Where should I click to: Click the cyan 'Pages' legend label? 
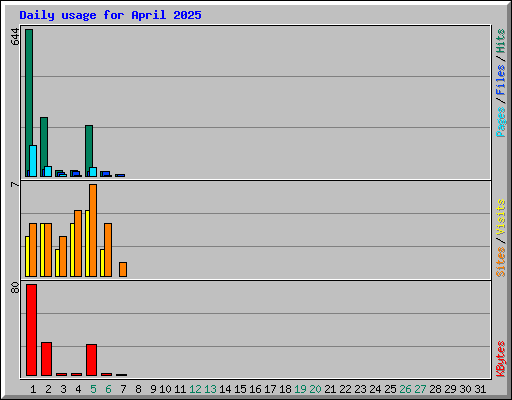pos(501,122)
